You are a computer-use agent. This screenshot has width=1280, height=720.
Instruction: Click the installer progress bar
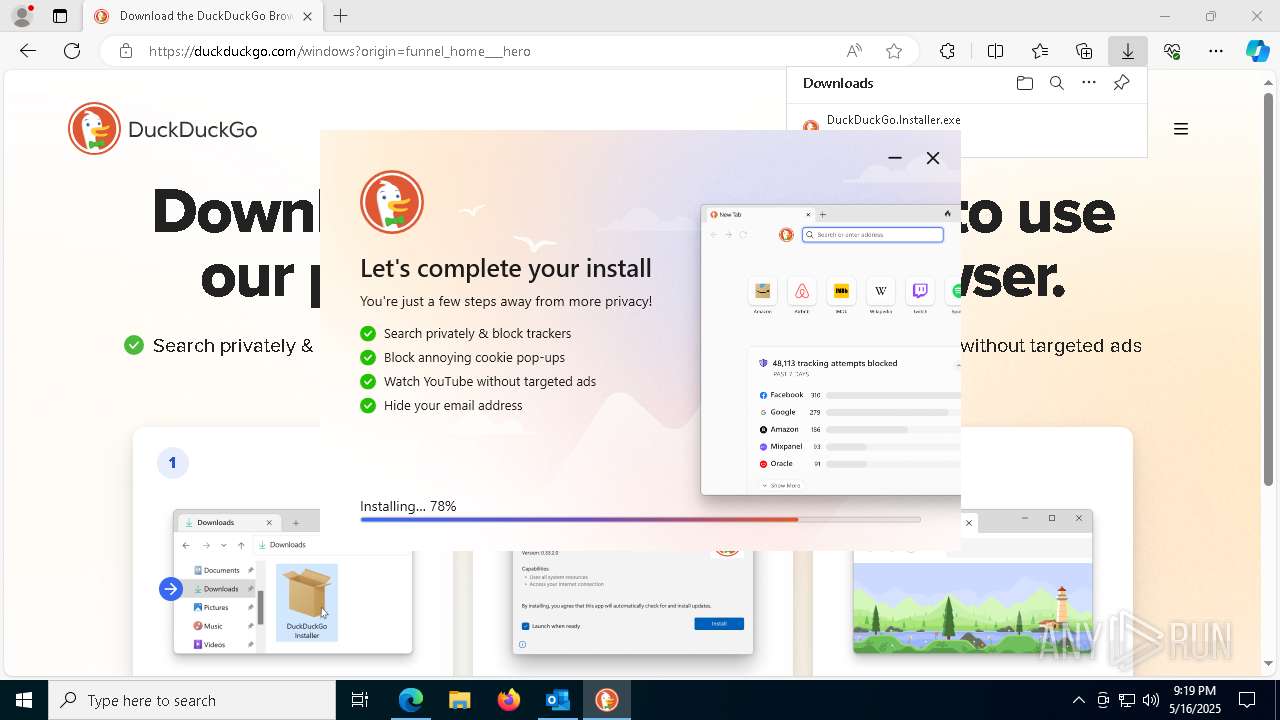point(640,520)
